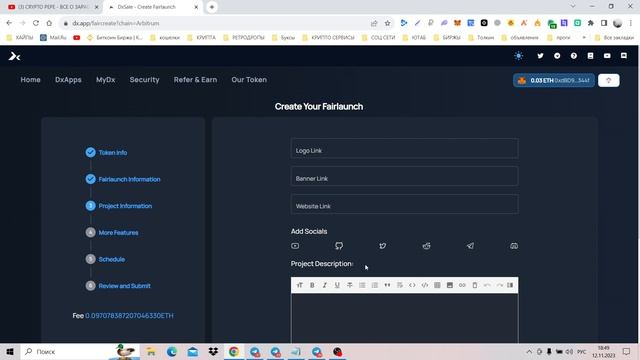Open the Home menu item

pyautogui.click(x=31, y=80)
